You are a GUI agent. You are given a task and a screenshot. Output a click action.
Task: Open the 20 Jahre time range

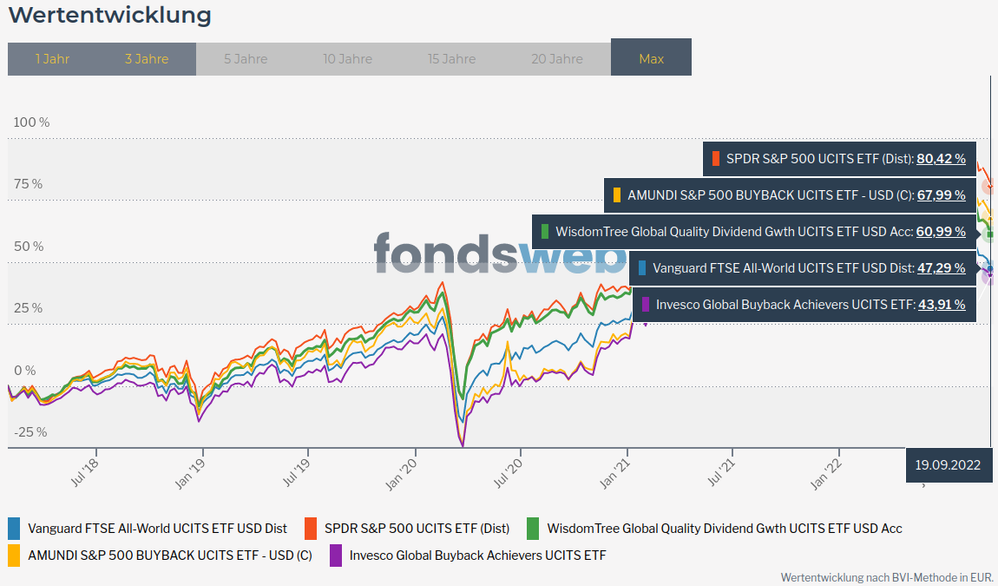[556, 59]
